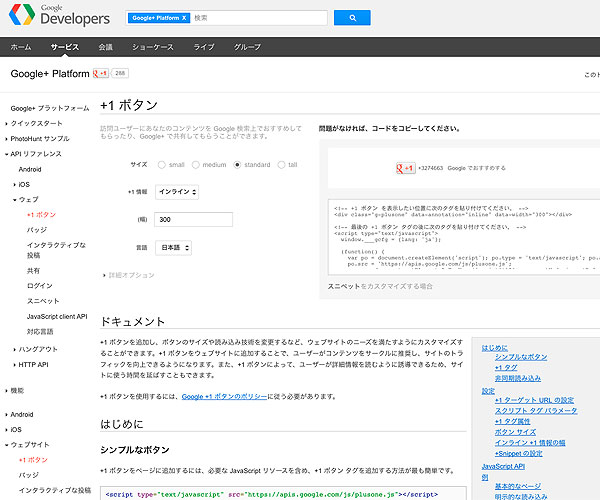Open the インライン +1 information dropdown
Image resolution: width=600 pixels, height=500 pixels.
point(177,192)
